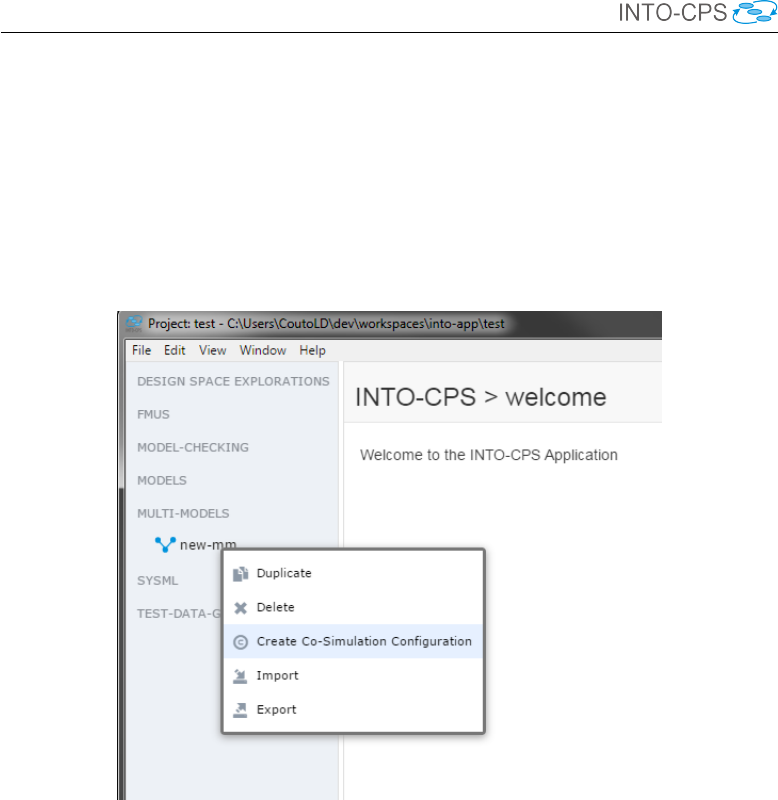The height and width of the screenshot is (800, 778).
Task: Choose Delete from the context menu
Action: click(353, 607)
